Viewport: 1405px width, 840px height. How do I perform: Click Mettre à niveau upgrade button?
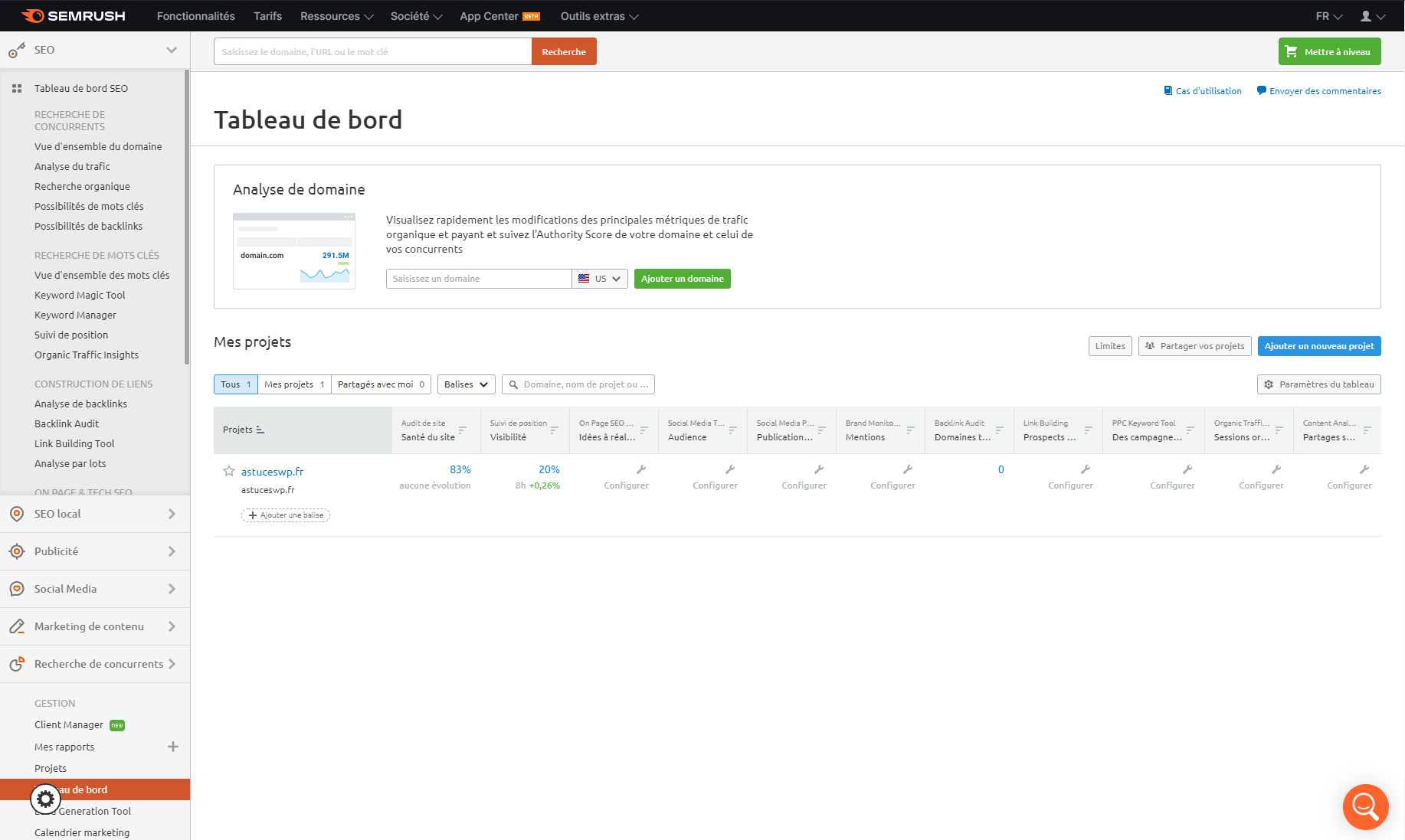pos(1330,51)
